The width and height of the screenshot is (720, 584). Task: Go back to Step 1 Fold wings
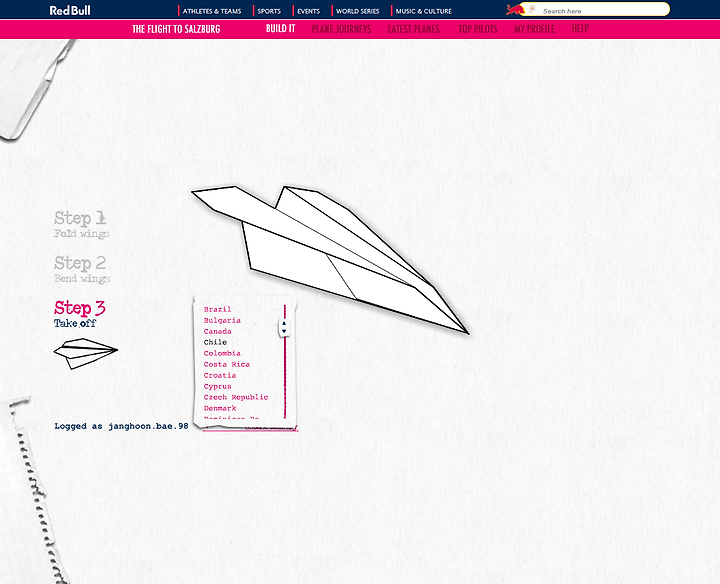point(82,224)
